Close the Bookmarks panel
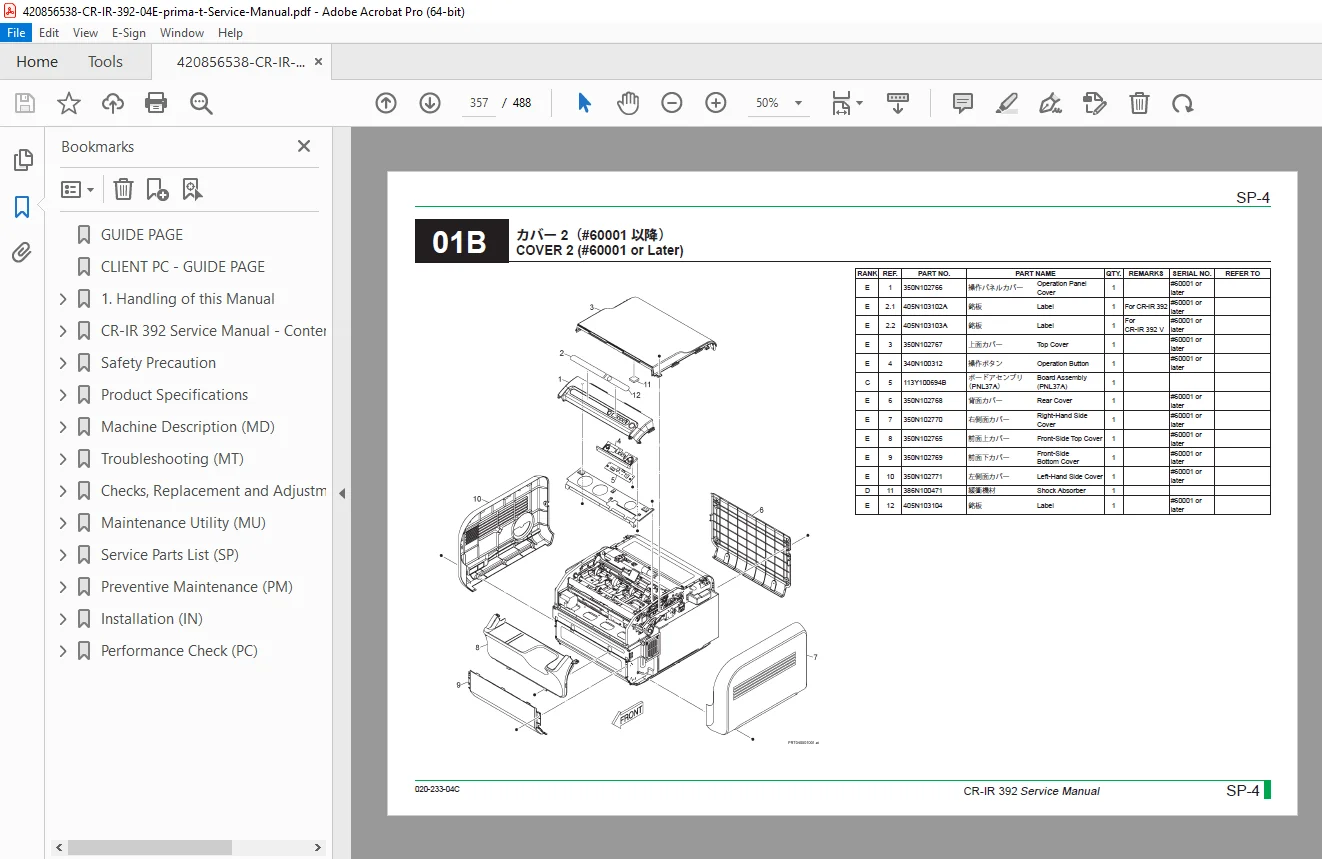The image size is (1322, 859). pyautogui.click(x=304, y=146)
